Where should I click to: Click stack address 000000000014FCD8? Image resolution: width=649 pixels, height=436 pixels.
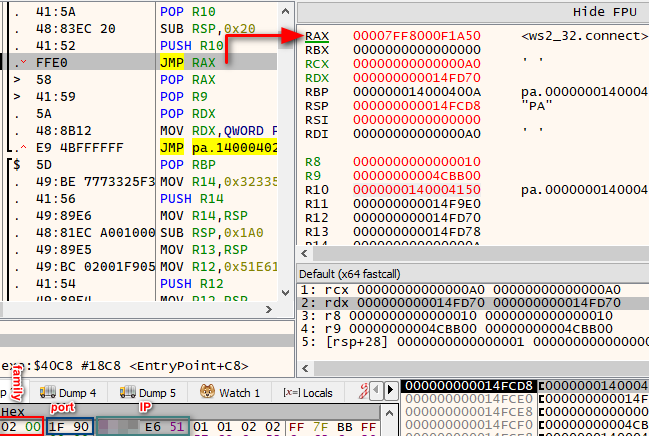point(469,386)
